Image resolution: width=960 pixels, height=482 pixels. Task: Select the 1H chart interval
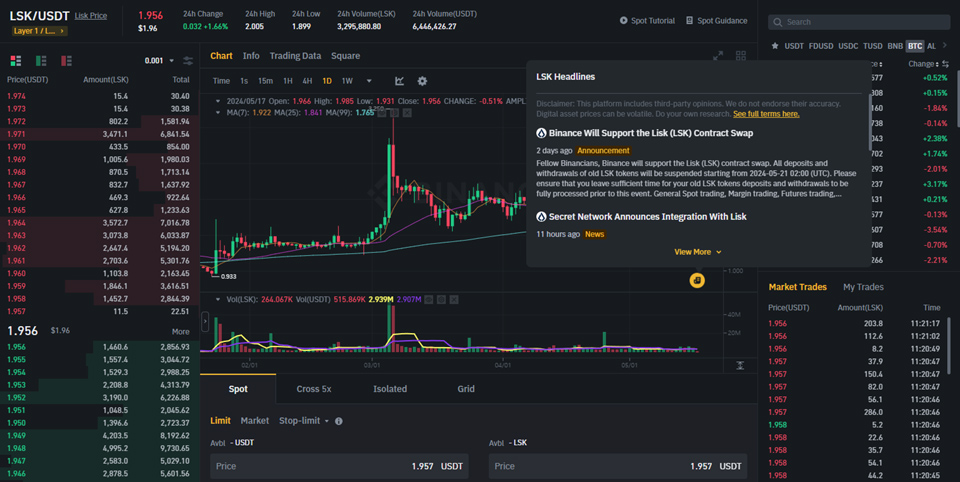[288, 81]
